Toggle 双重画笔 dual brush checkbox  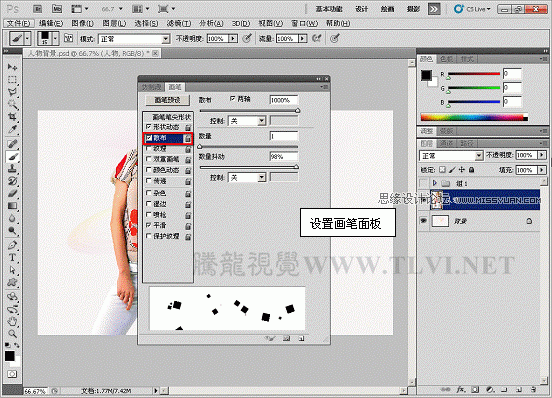149,159
